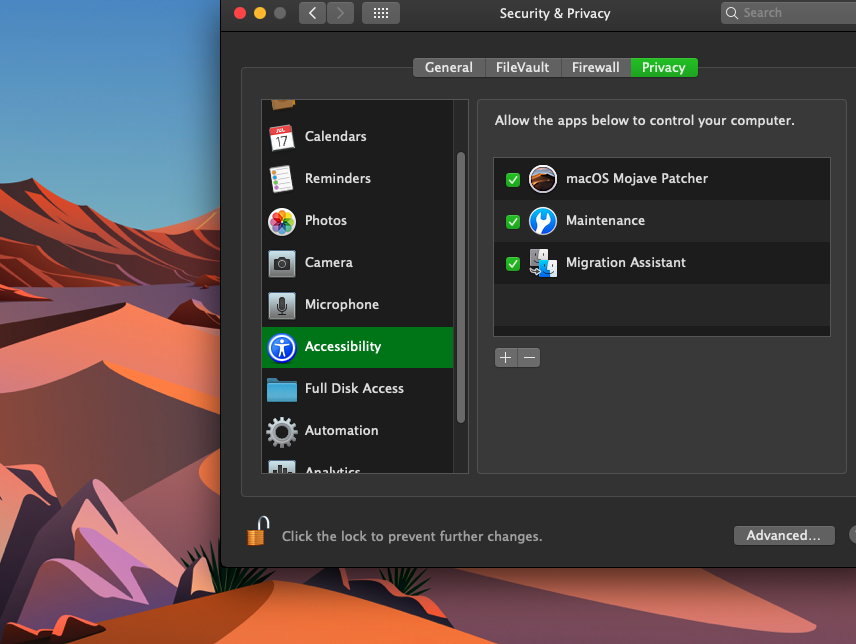Select the Calendars text label

[335, 136]
